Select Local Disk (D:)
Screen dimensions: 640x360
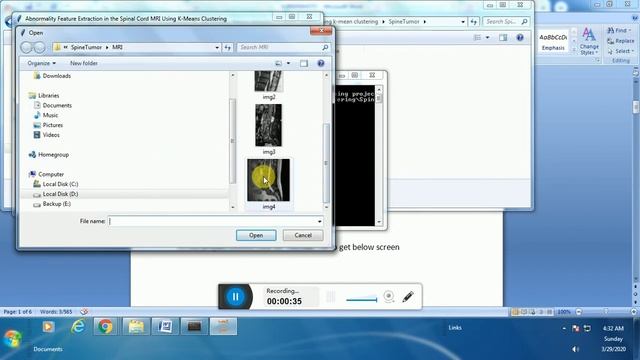60,194
